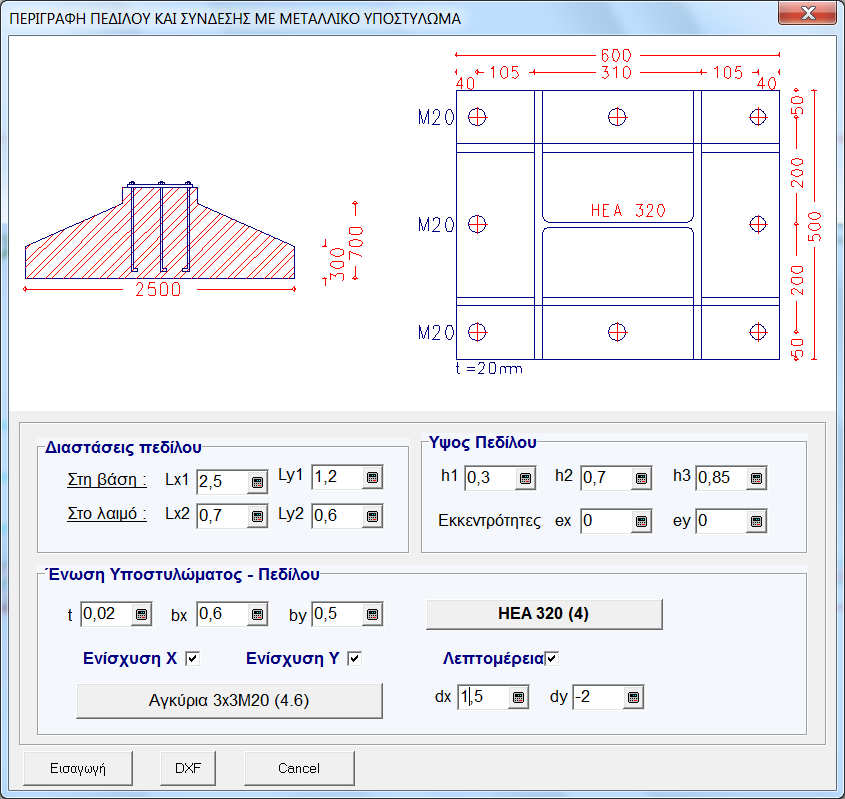Open calculator icon beside dy field
Image resolution: width=845 pixels, height=799 pixels.
pos(633,698)
